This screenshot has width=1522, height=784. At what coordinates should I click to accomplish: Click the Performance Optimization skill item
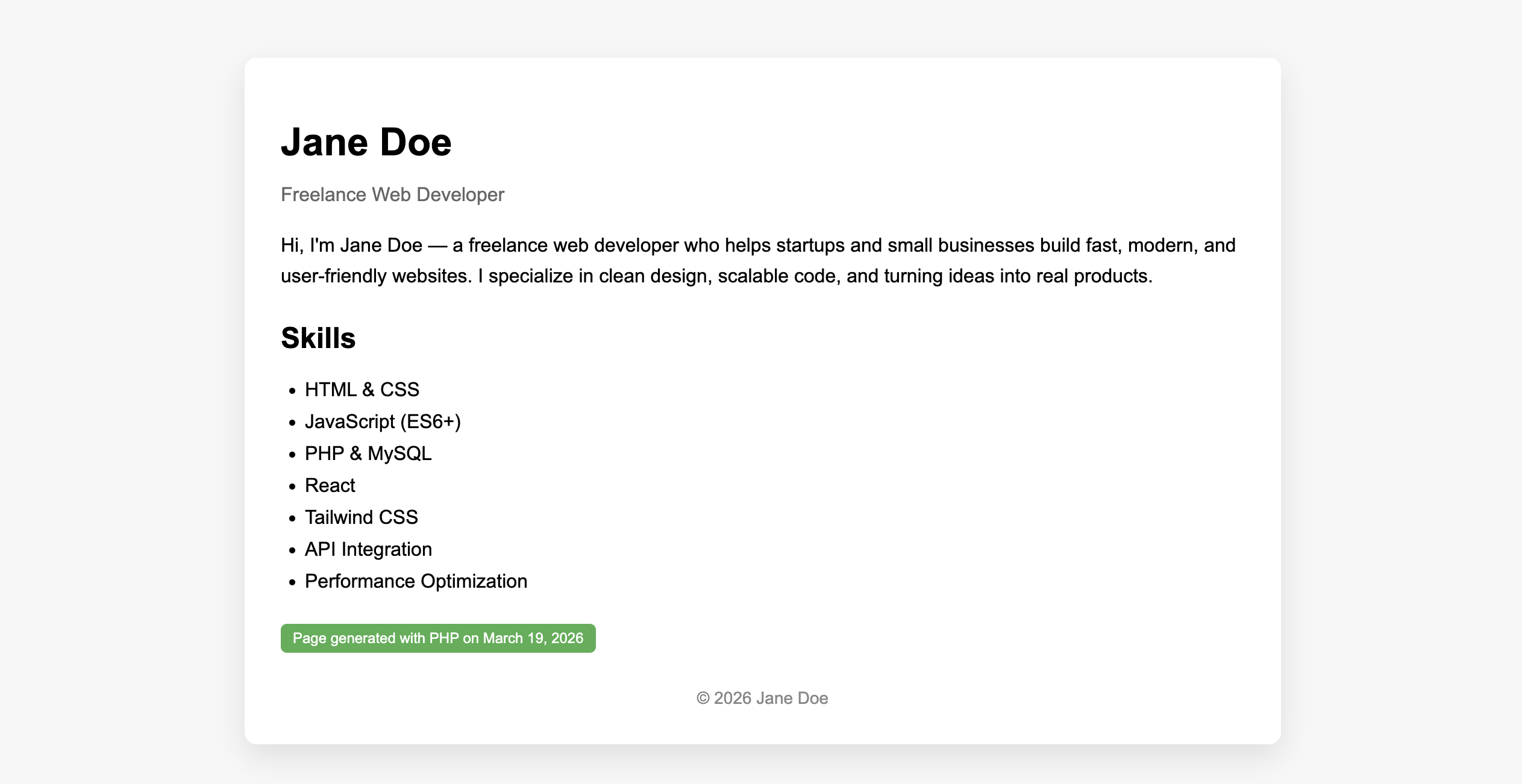(x=416, y=581)
